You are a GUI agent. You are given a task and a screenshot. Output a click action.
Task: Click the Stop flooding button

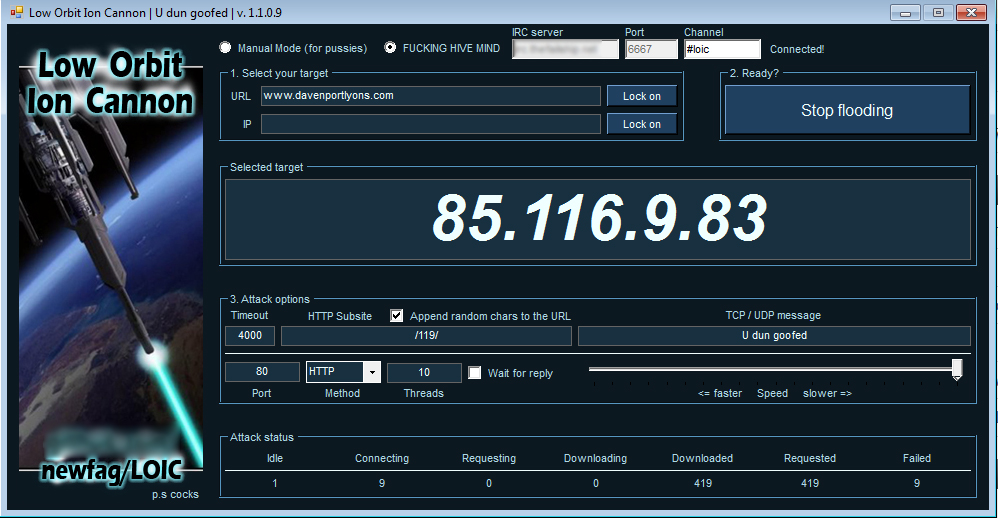coord(846,110)
